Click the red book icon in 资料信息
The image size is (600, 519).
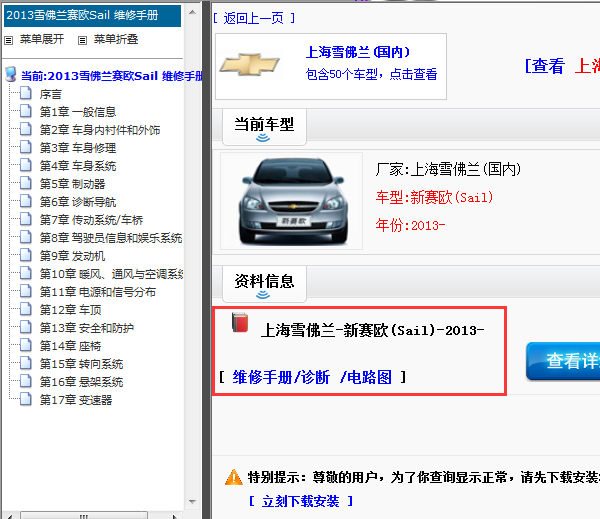click(240, 322)
